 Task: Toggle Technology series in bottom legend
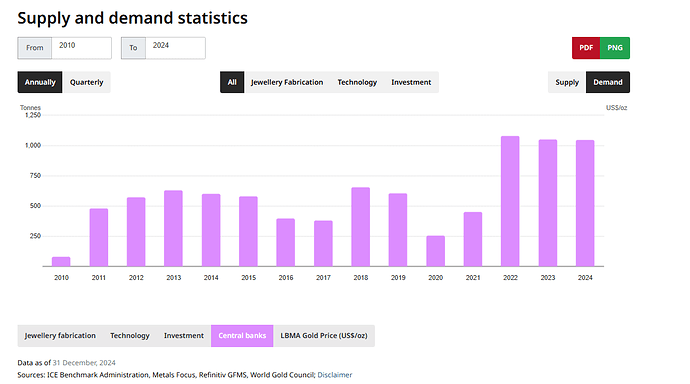click(130, 336)
